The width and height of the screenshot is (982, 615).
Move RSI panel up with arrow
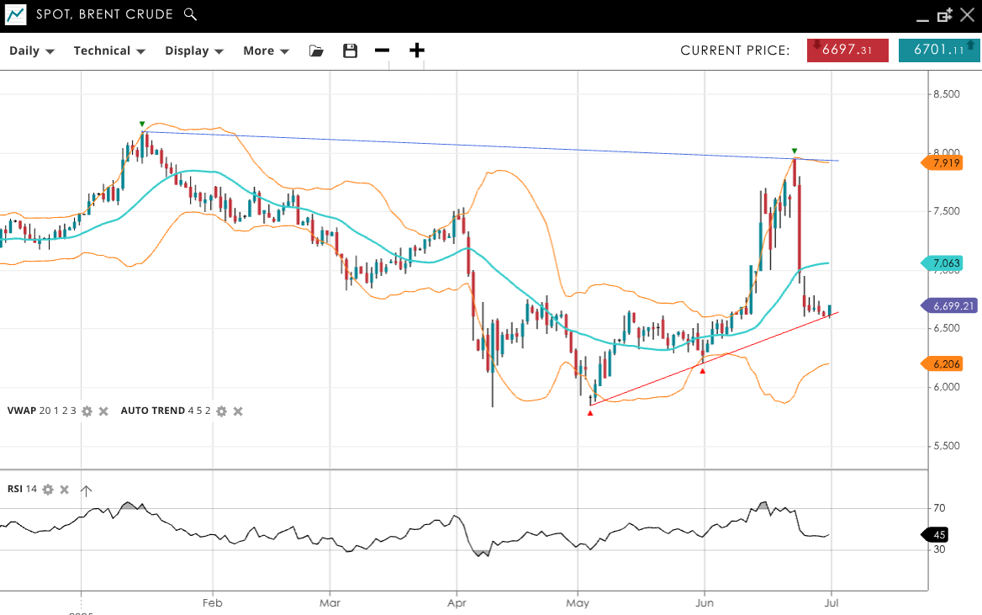click(86, 490)
